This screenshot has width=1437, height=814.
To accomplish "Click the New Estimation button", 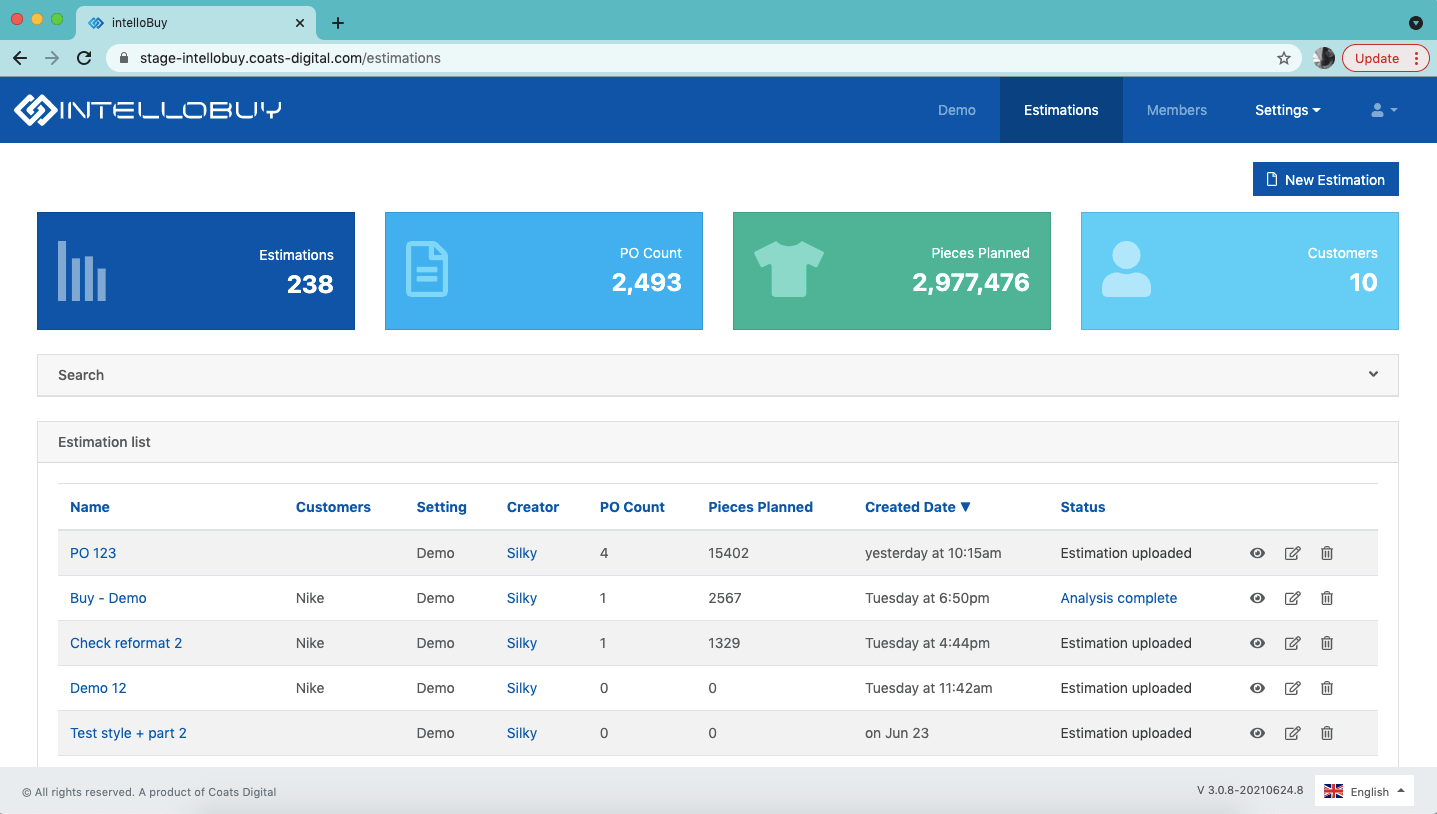I will pos(1325,178).
